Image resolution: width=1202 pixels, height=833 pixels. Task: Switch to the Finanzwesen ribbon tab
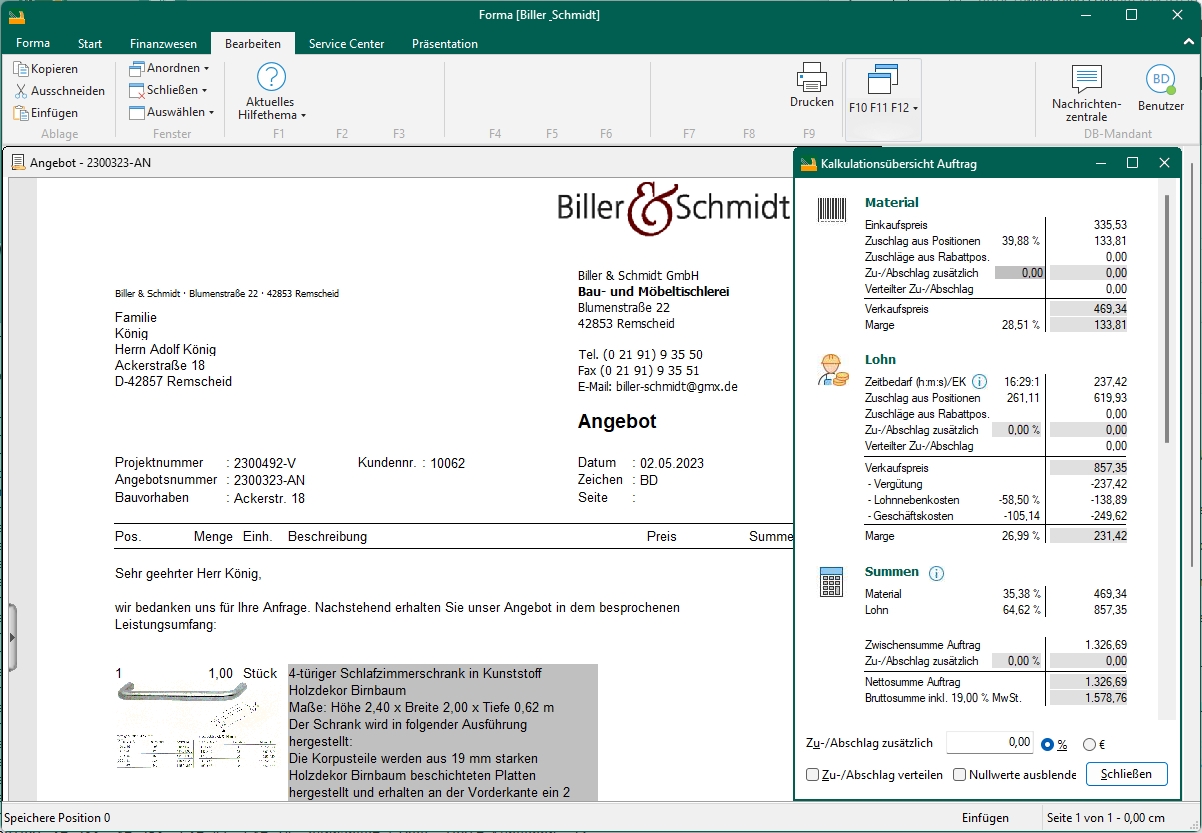(164, 44)
